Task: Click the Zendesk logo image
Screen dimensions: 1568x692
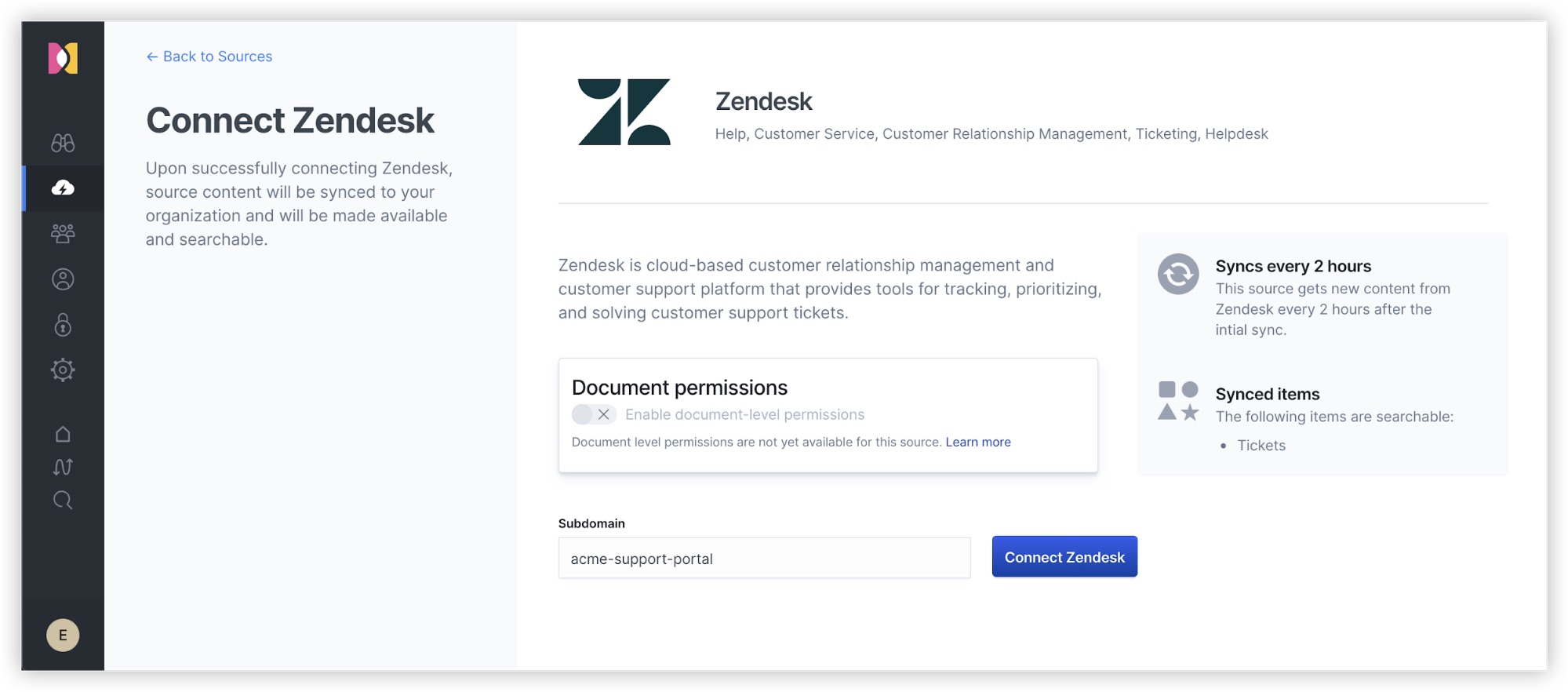Action: (x=624, y=112)
